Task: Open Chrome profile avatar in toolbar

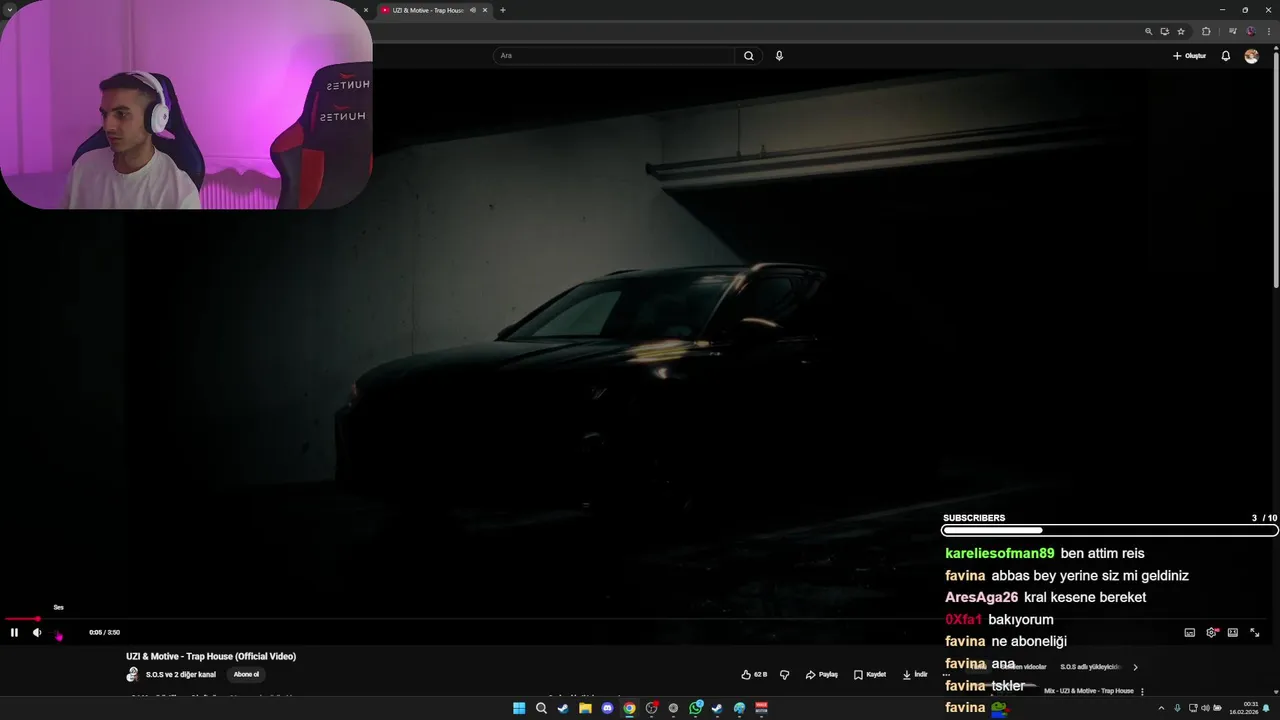Action: click(x=1250, y=31)
